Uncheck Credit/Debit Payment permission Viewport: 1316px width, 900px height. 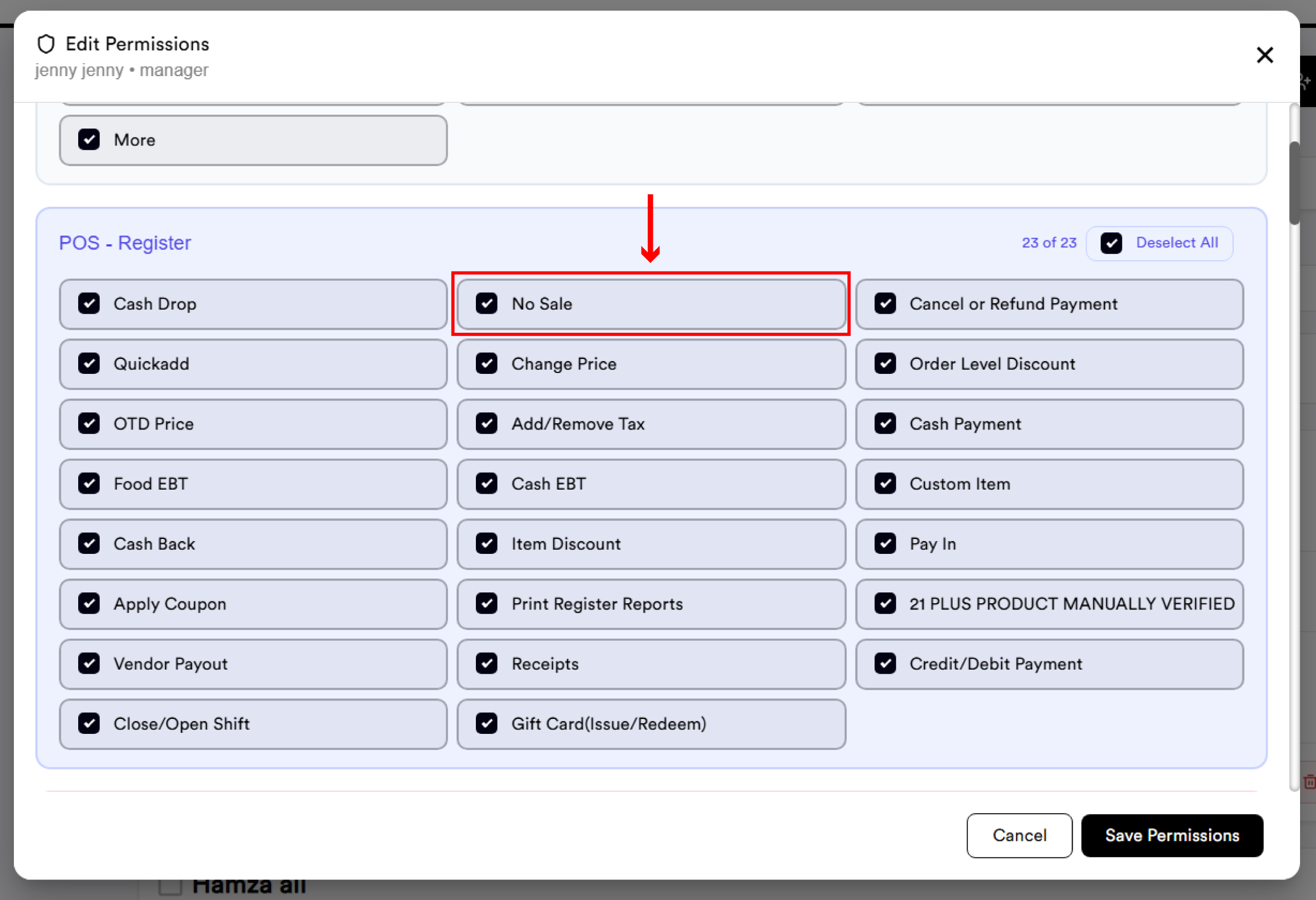(x=885, y=664)
